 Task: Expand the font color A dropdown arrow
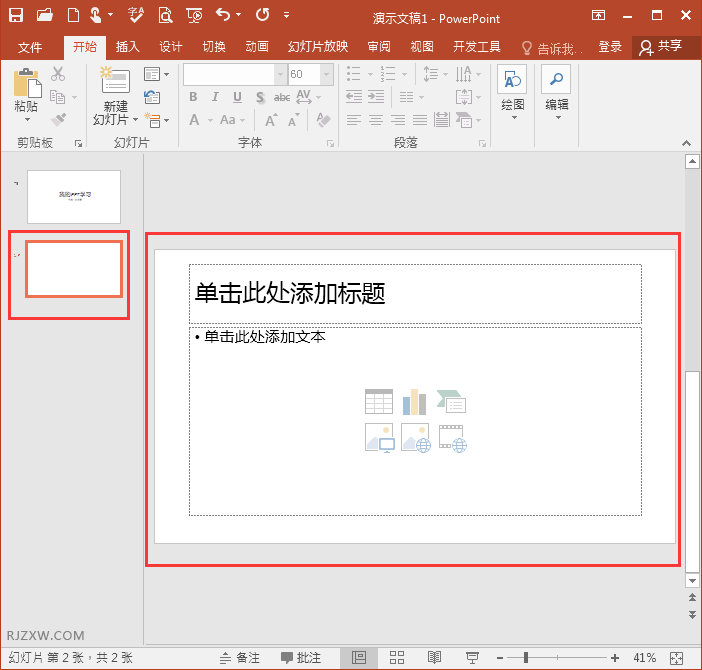pyautogui.click(x=210, y=120)
